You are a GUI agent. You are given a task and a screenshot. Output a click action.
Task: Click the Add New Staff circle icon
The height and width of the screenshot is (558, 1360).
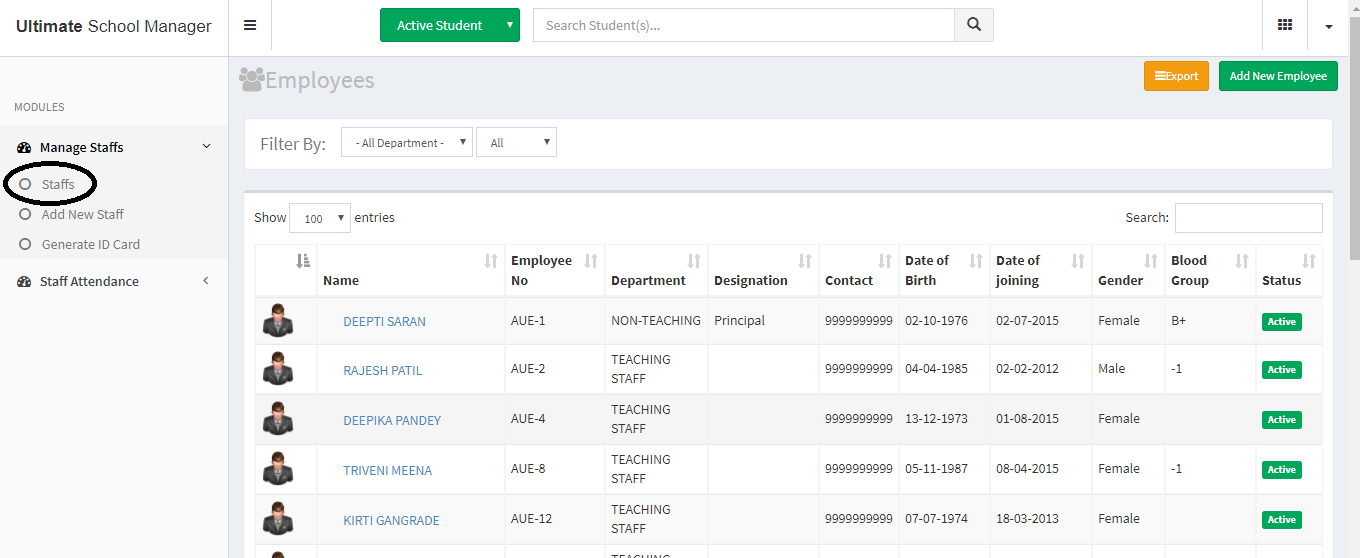[26, 214]
